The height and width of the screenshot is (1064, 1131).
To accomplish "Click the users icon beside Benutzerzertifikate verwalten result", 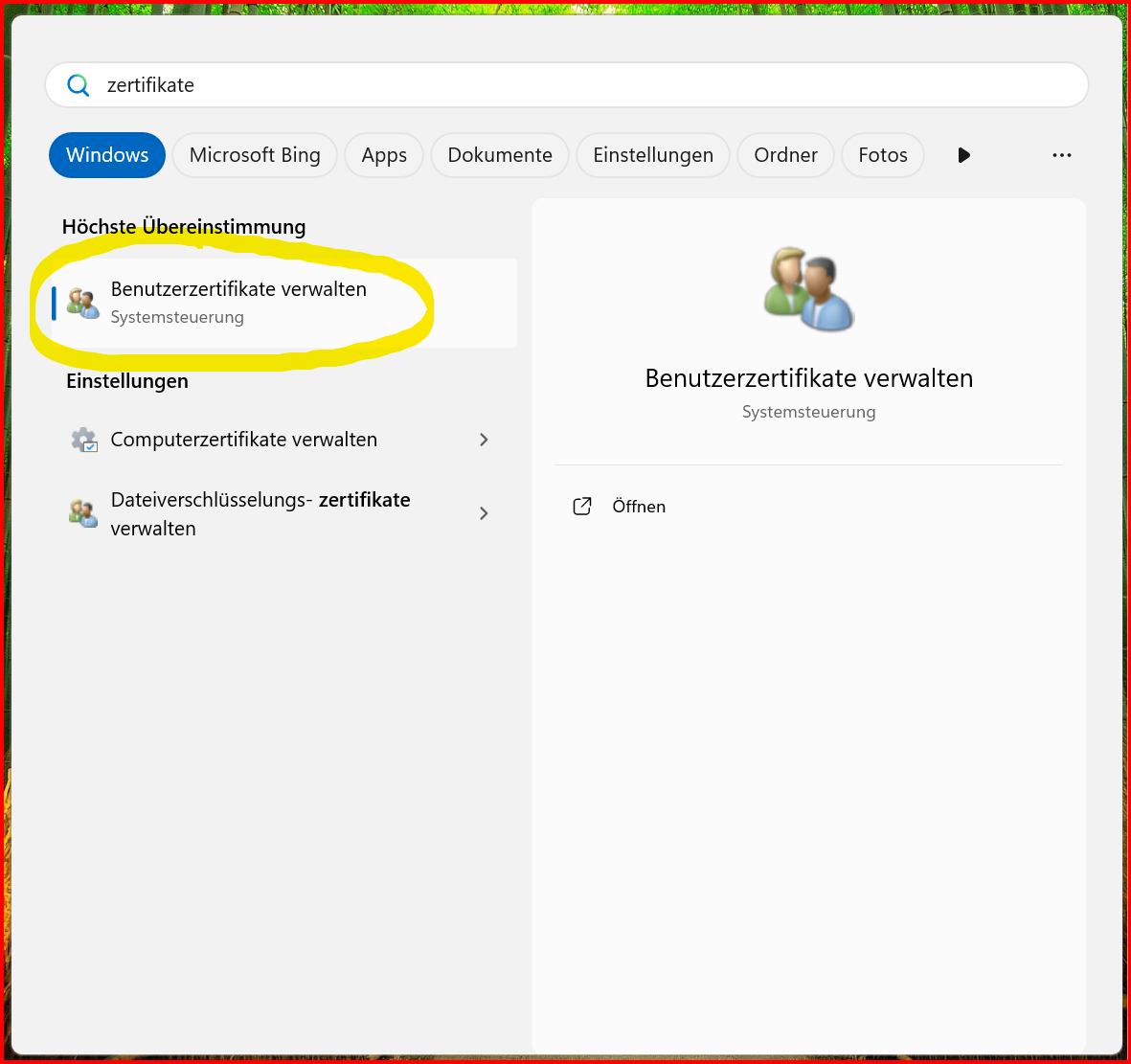I will 83,303.
